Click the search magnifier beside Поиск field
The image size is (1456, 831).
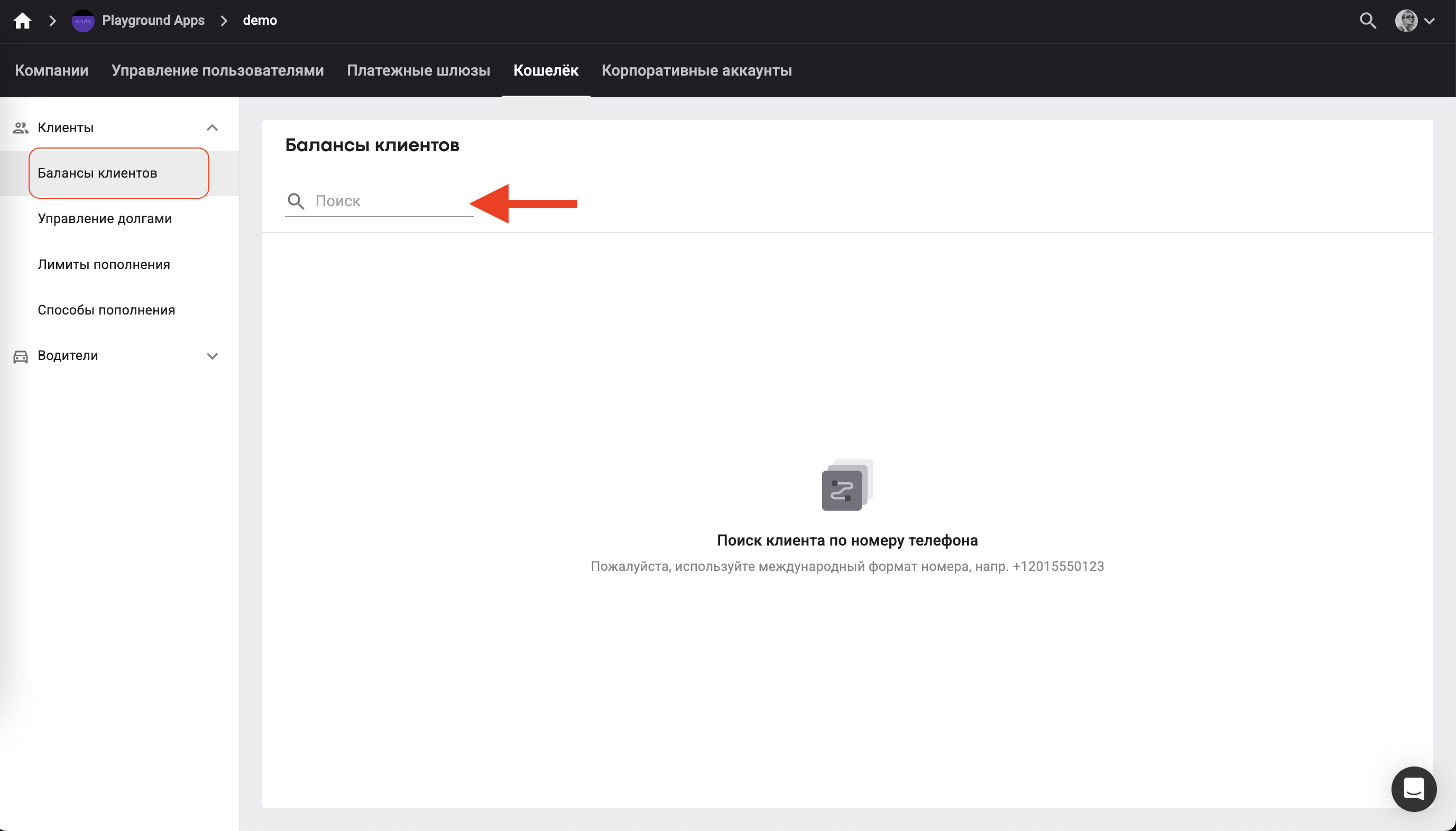pos(296,201)
